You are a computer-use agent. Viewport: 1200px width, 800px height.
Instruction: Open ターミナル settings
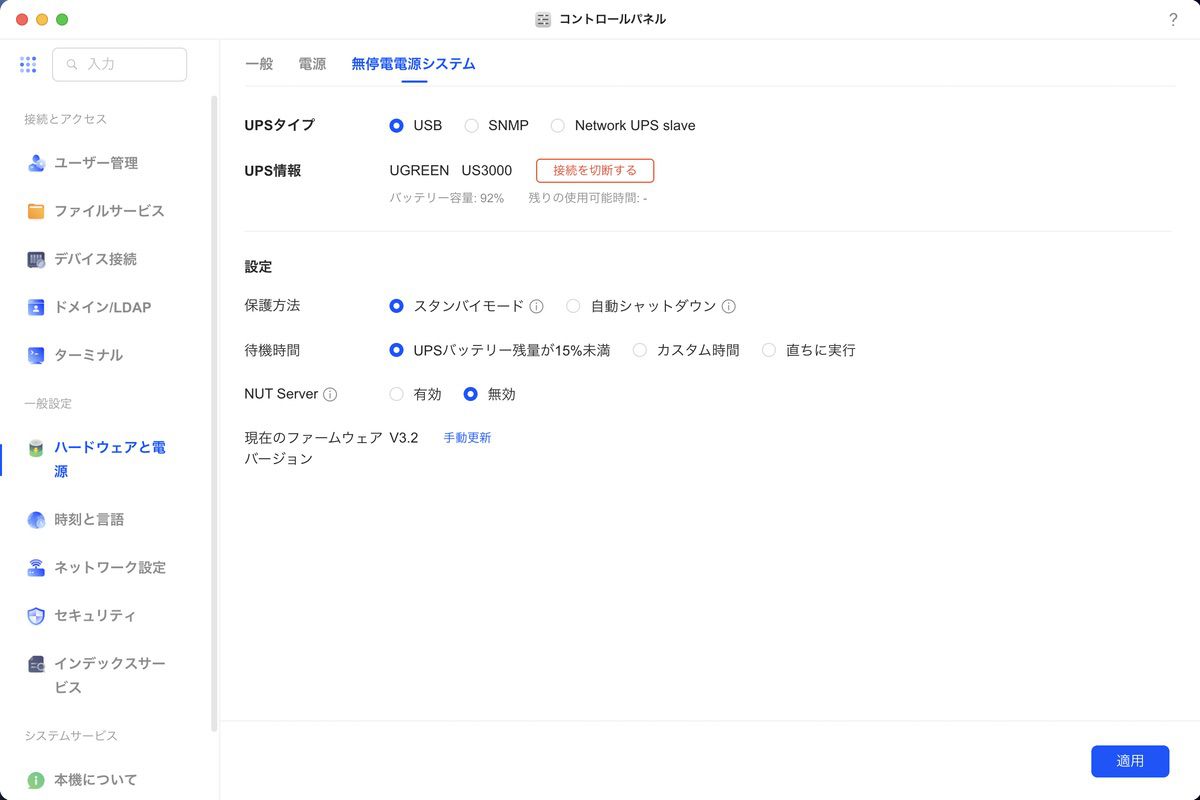coord(88,355)
